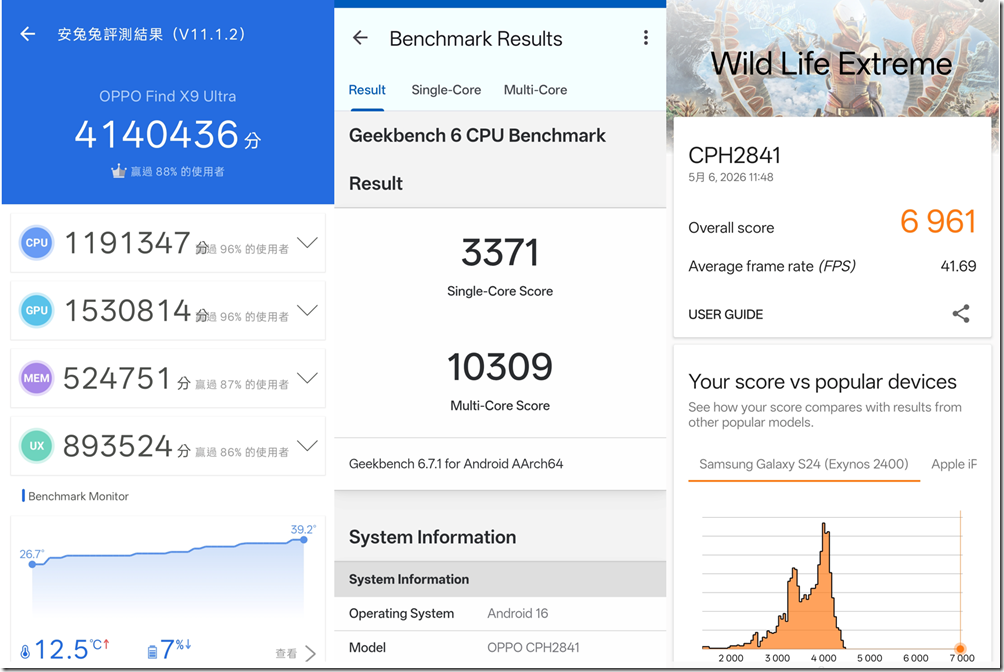The height and width of the screenshot is (672, 1004).
Task: Open the 查看 detail chevron in Benchmark Monitor
Action: click(311, 653)
